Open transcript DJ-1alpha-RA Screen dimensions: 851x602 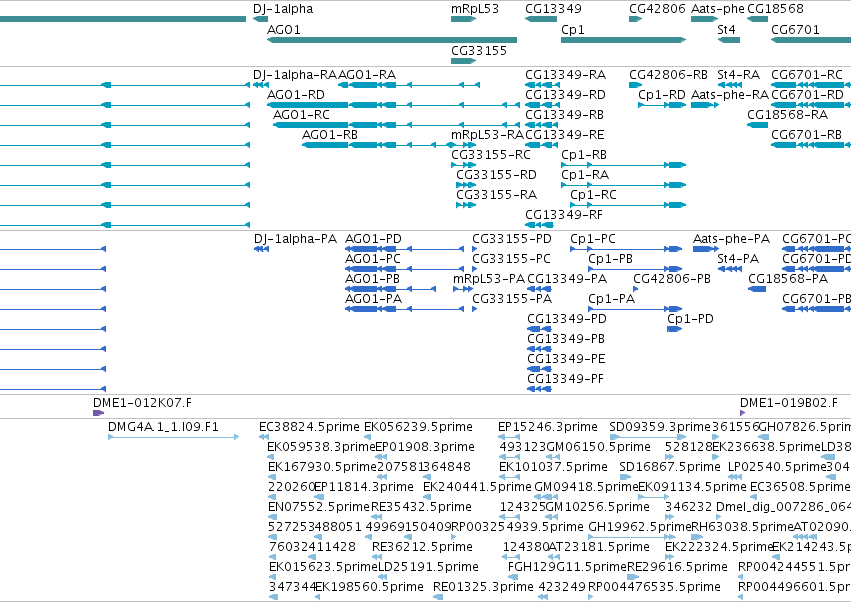click(x=261, y=85)
